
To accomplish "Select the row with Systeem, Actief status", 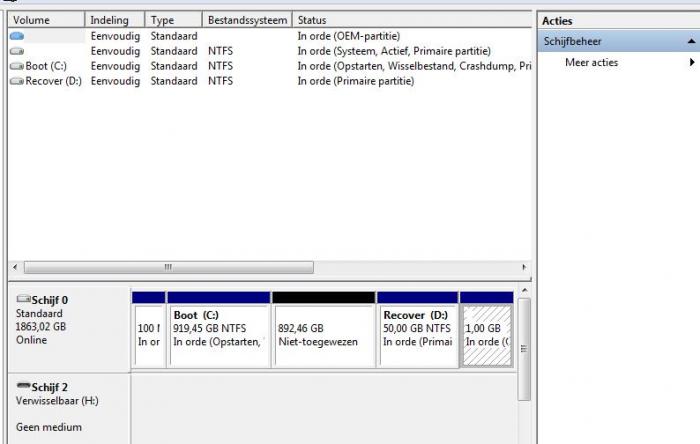I will (x=270, y=51).
